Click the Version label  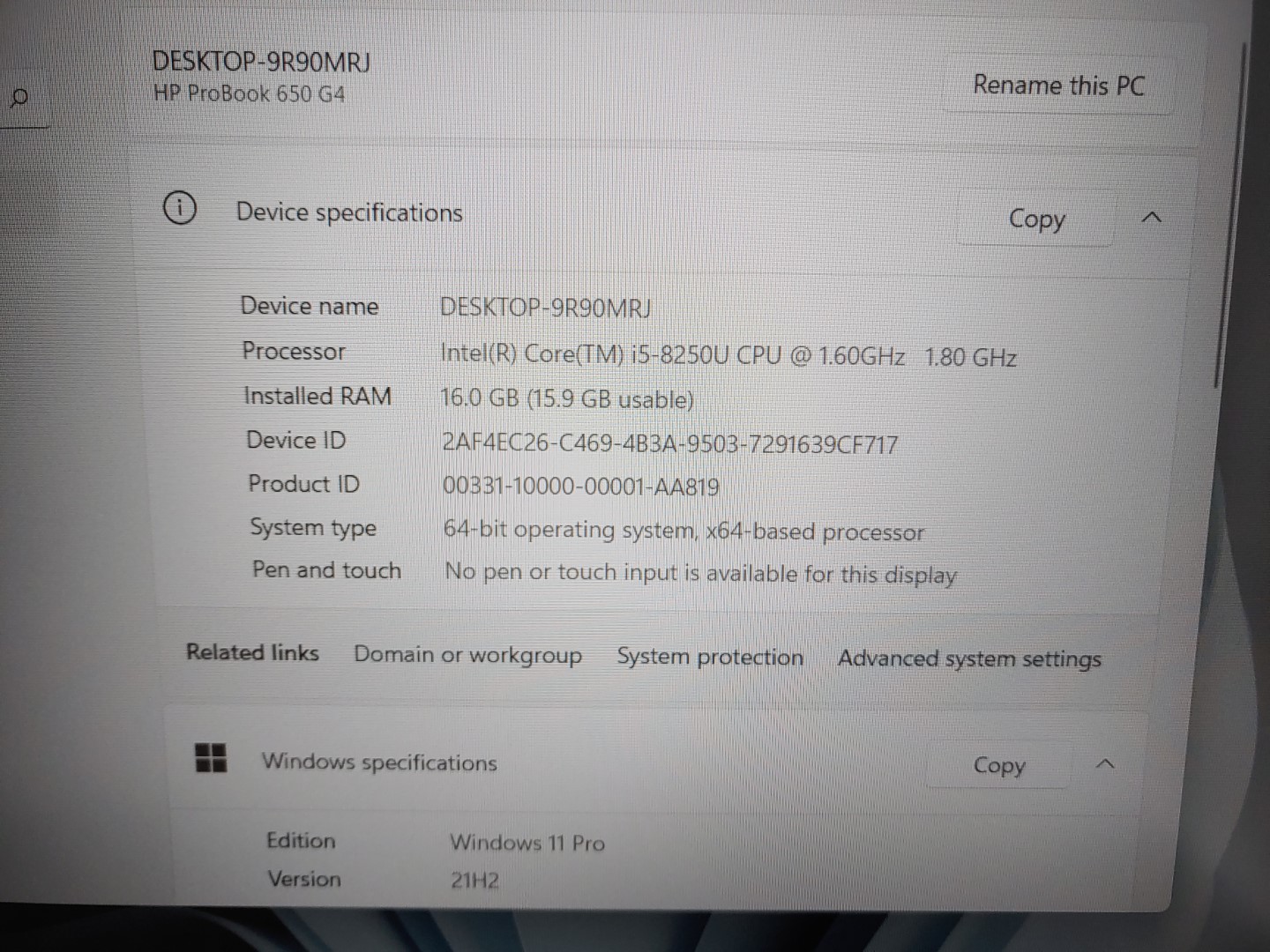tap(304, 879)
